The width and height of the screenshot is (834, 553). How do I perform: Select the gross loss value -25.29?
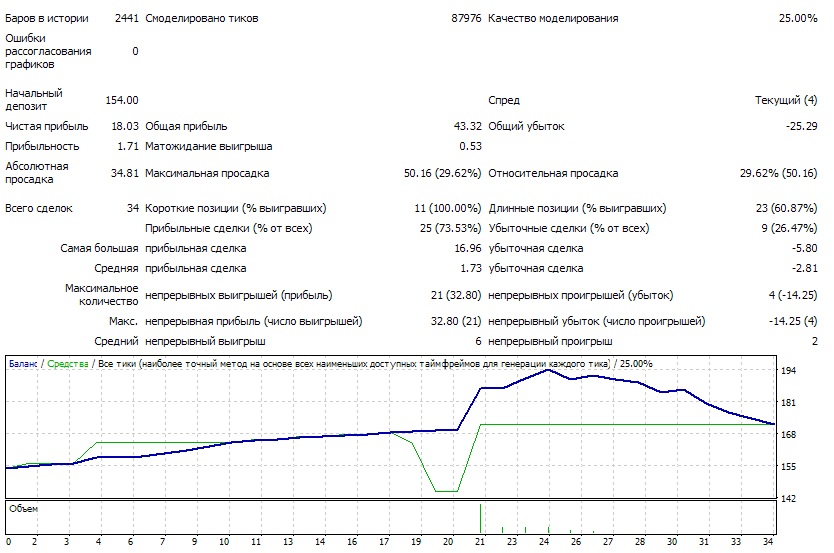tap(802, 126)
